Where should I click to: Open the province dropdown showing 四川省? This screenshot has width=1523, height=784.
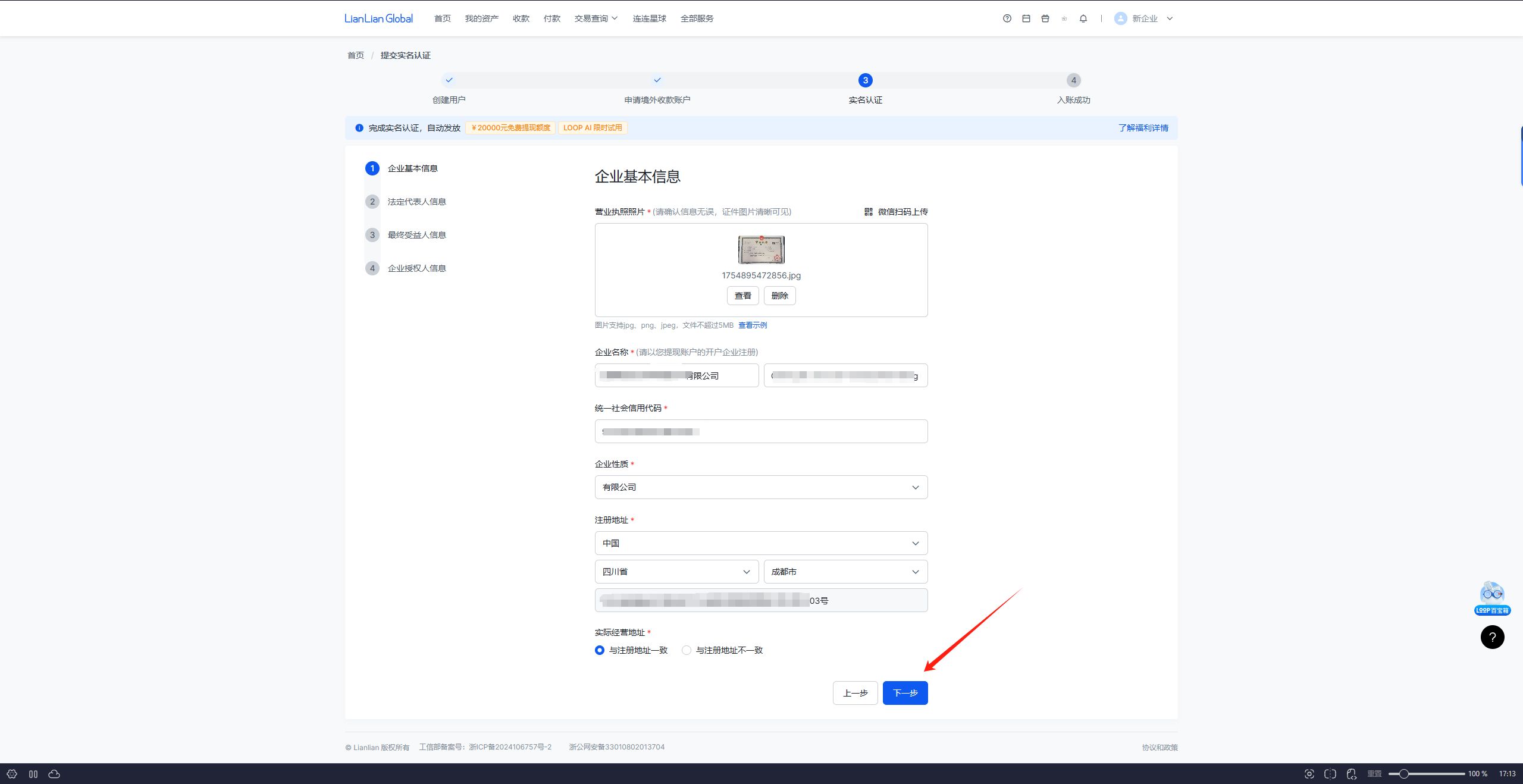(676, 572)
